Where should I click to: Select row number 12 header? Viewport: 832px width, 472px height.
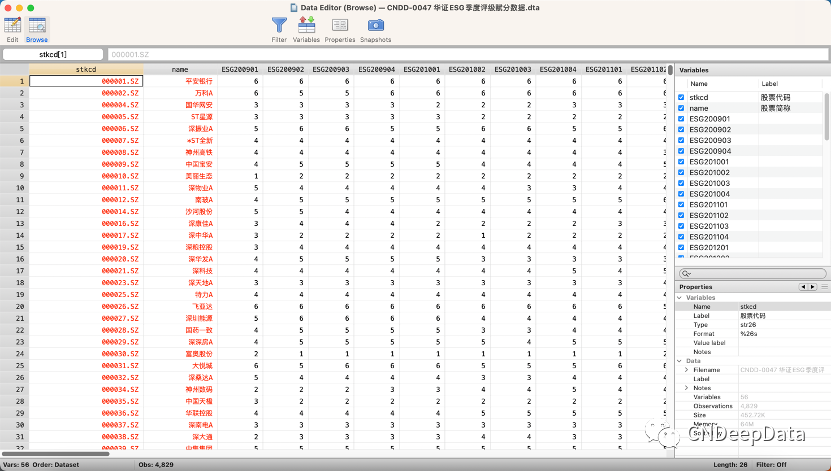tap(14, 212)
